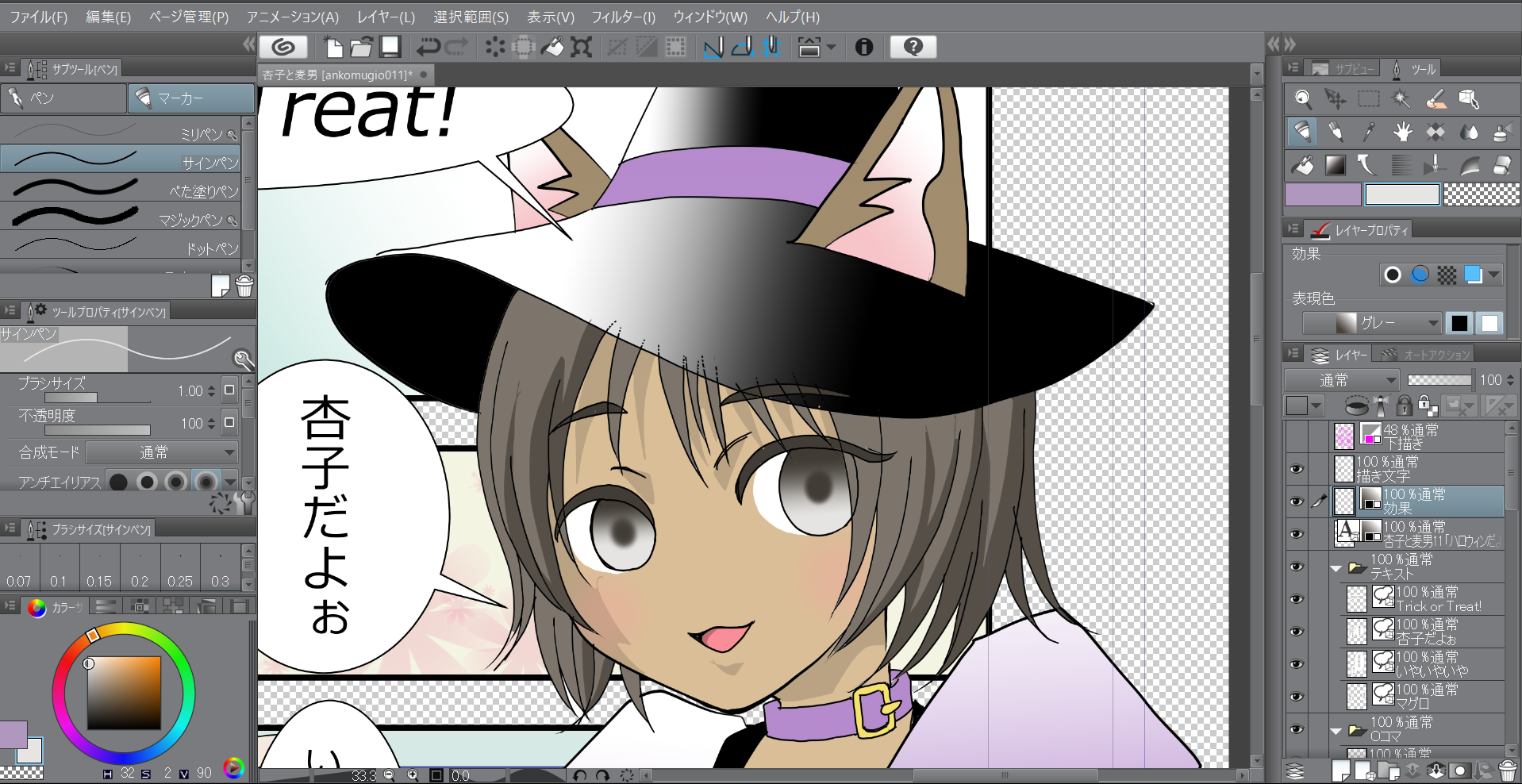Image resolution: width=1522 pixels, height=784 pixels.
Task: Hide the Trick or Treat! layer
Action: point(1297,599)
